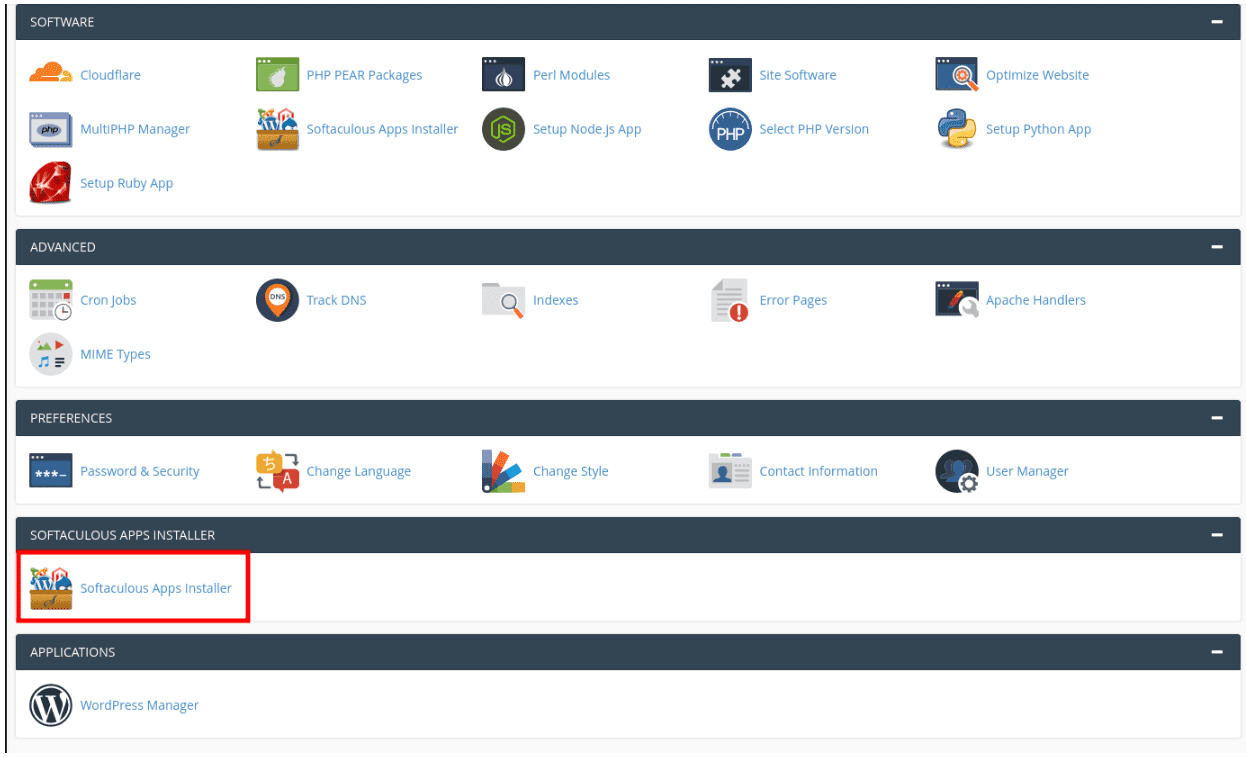
Task: Open the Indexes folder icon
Action: coord(504,300)
